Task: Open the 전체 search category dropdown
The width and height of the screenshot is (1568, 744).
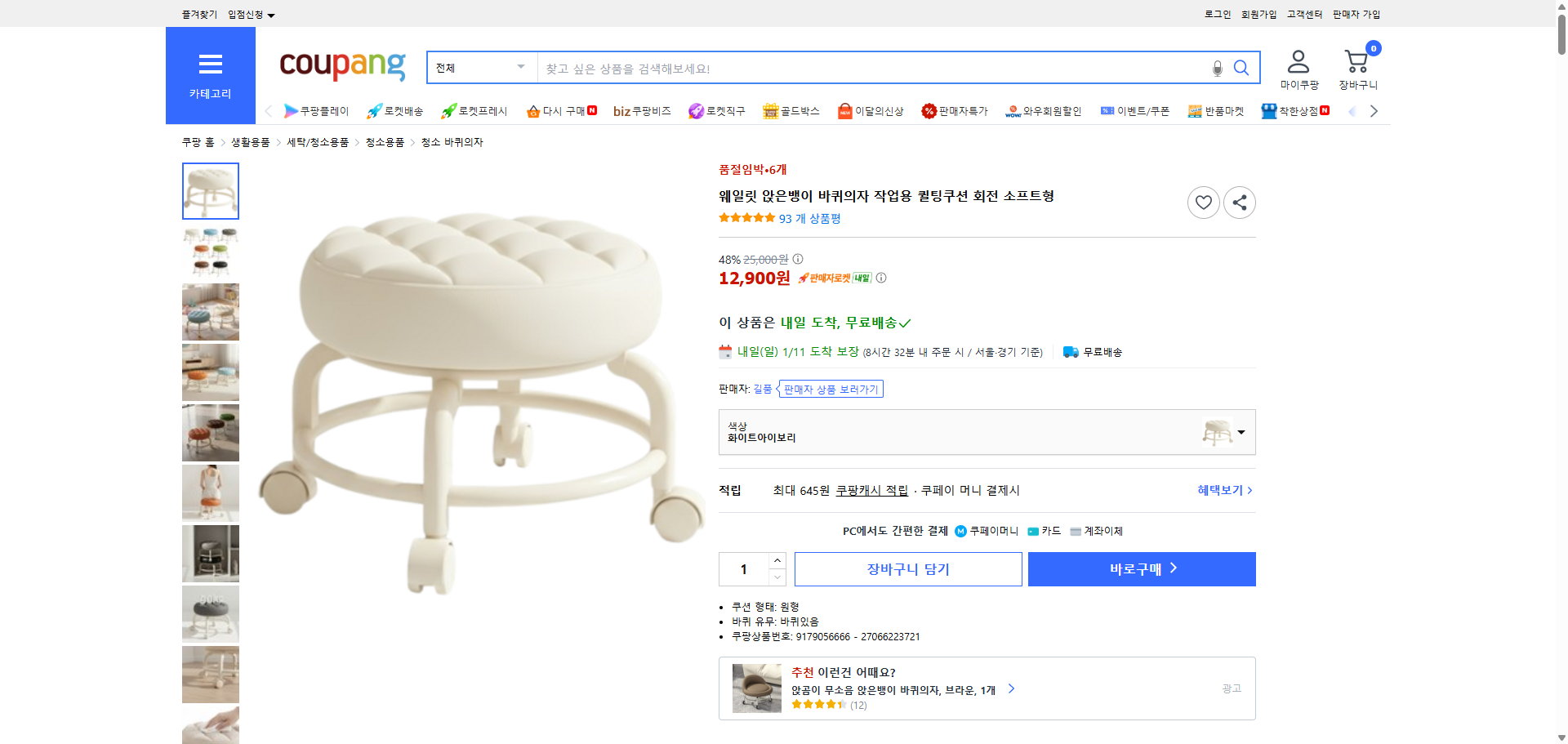Action: click(480, 68)
